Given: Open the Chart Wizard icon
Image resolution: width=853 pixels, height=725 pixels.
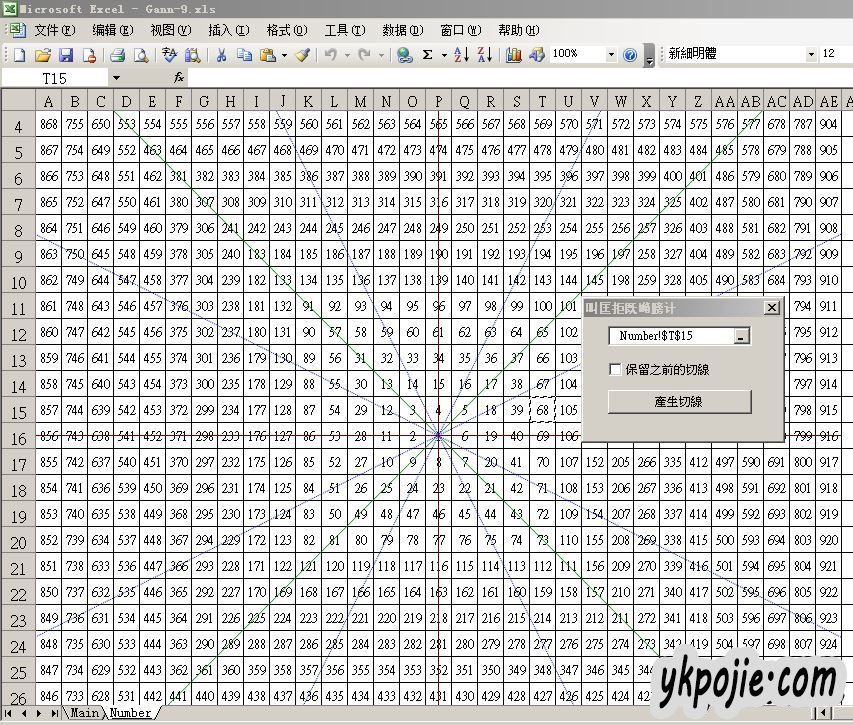Looking at the screenshot, I should [513, 55].
